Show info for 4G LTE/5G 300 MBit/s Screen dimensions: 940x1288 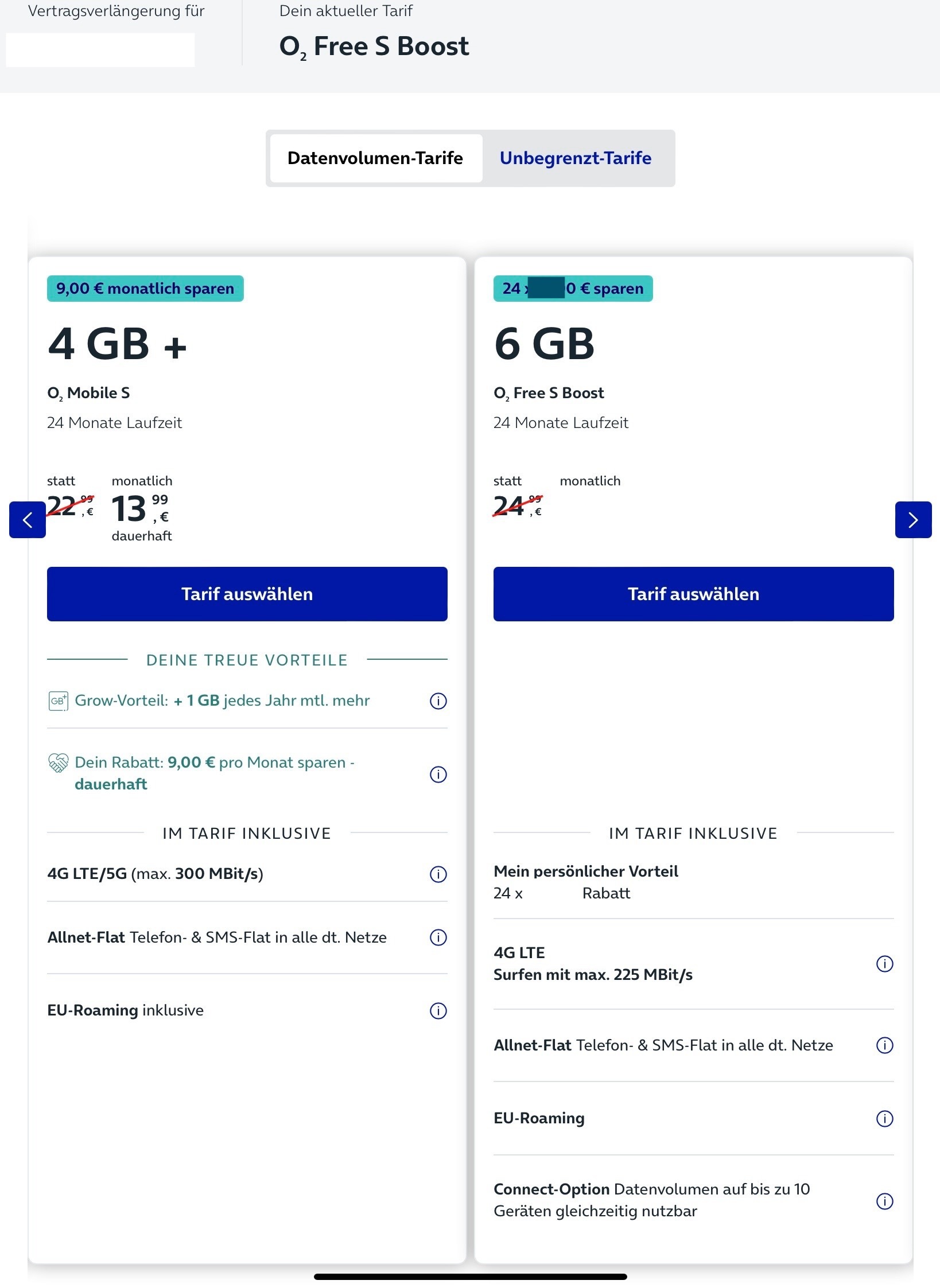click(x=438, y=874)
